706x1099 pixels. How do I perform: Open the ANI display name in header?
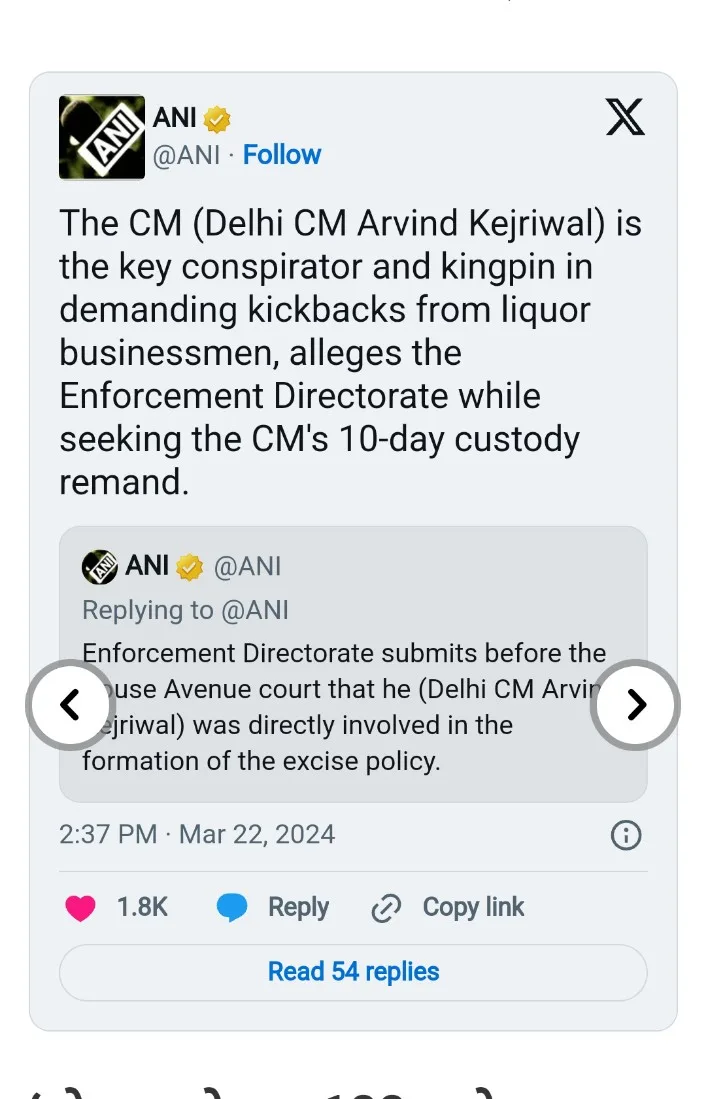click(175, 118)
